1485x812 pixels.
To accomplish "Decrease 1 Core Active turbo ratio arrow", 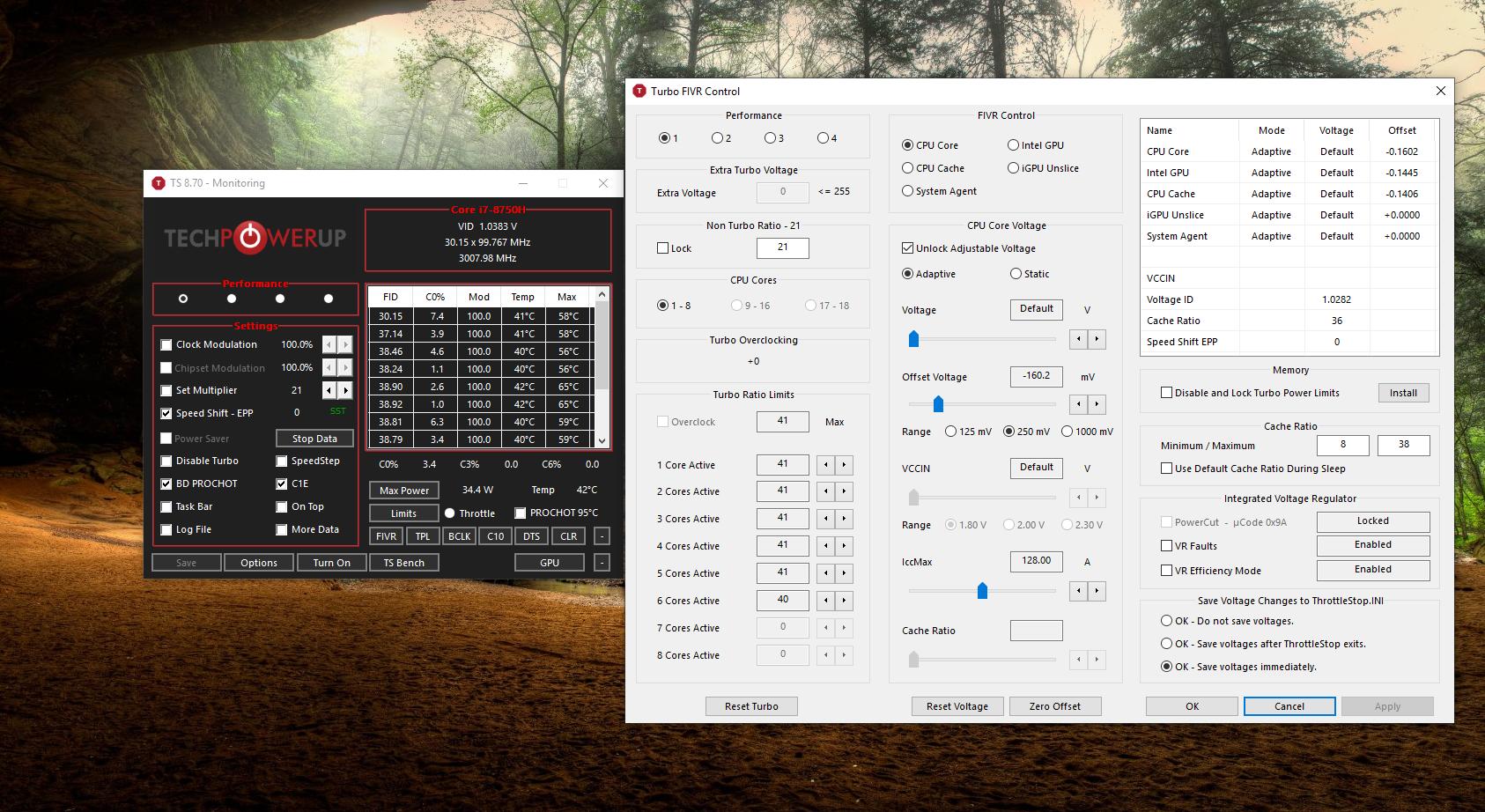I will click(826, 465).
